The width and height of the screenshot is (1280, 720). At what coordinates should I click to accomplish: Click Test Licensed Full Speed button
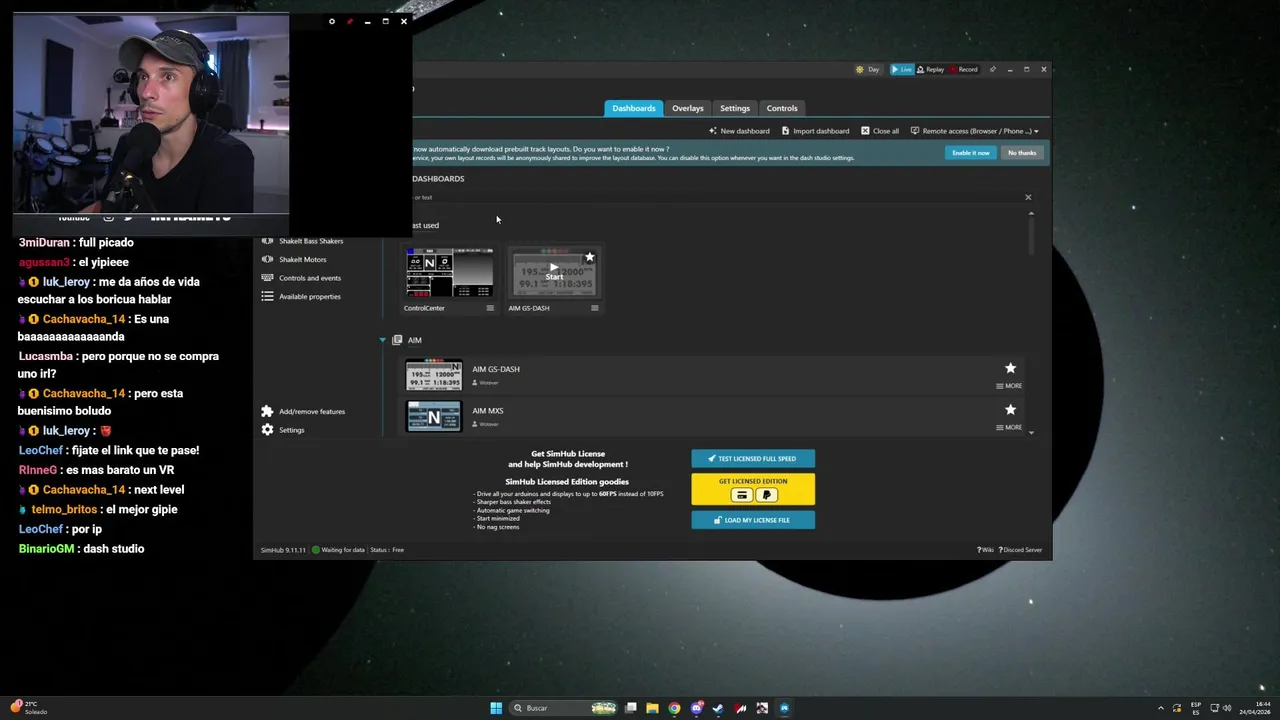[x=753, y=459]
